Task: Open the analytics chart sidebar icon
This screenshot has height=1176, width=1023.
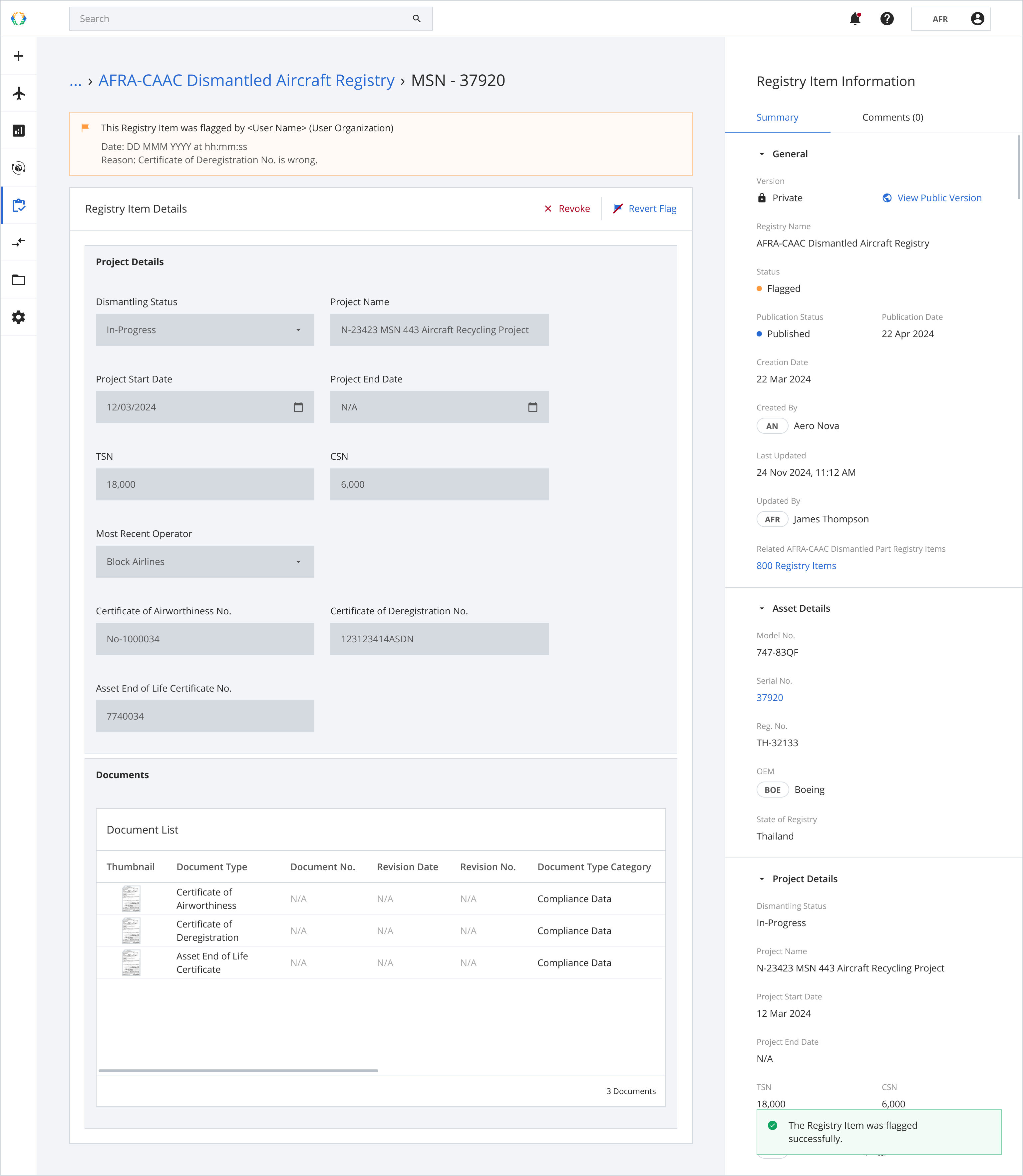Action: point(19,131)
